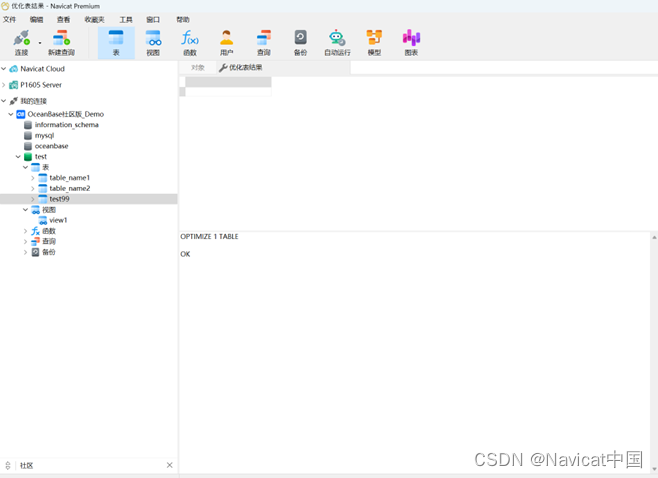Select the 表 (Table) toolbar button
Screen dimensions: 658x478
tap(116, 42)
